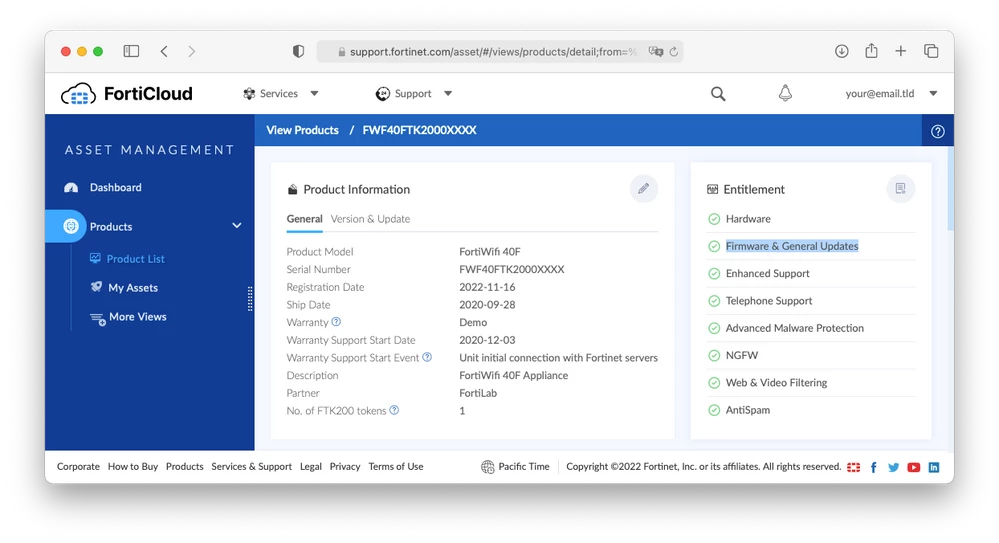Click the Hardware entitlement row

point(811,219)
